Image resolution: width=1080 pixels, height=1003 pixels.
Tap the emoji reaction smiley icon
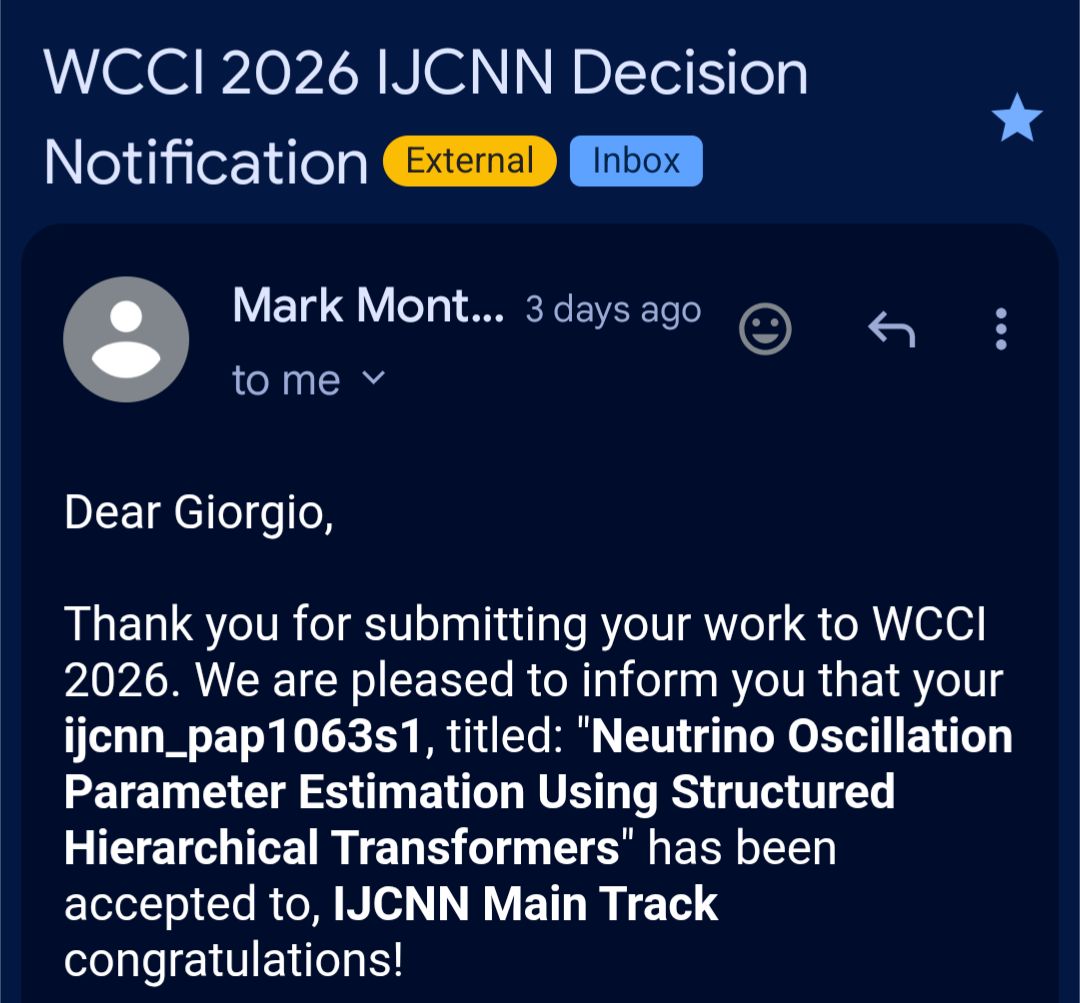[x=765, y=328]
